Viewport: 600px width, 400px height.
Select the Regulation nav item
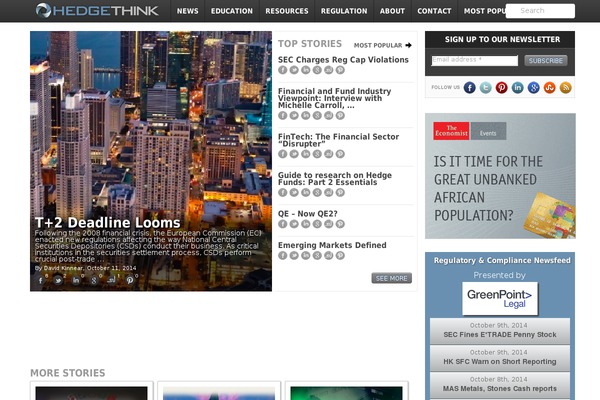coord(344,11)
